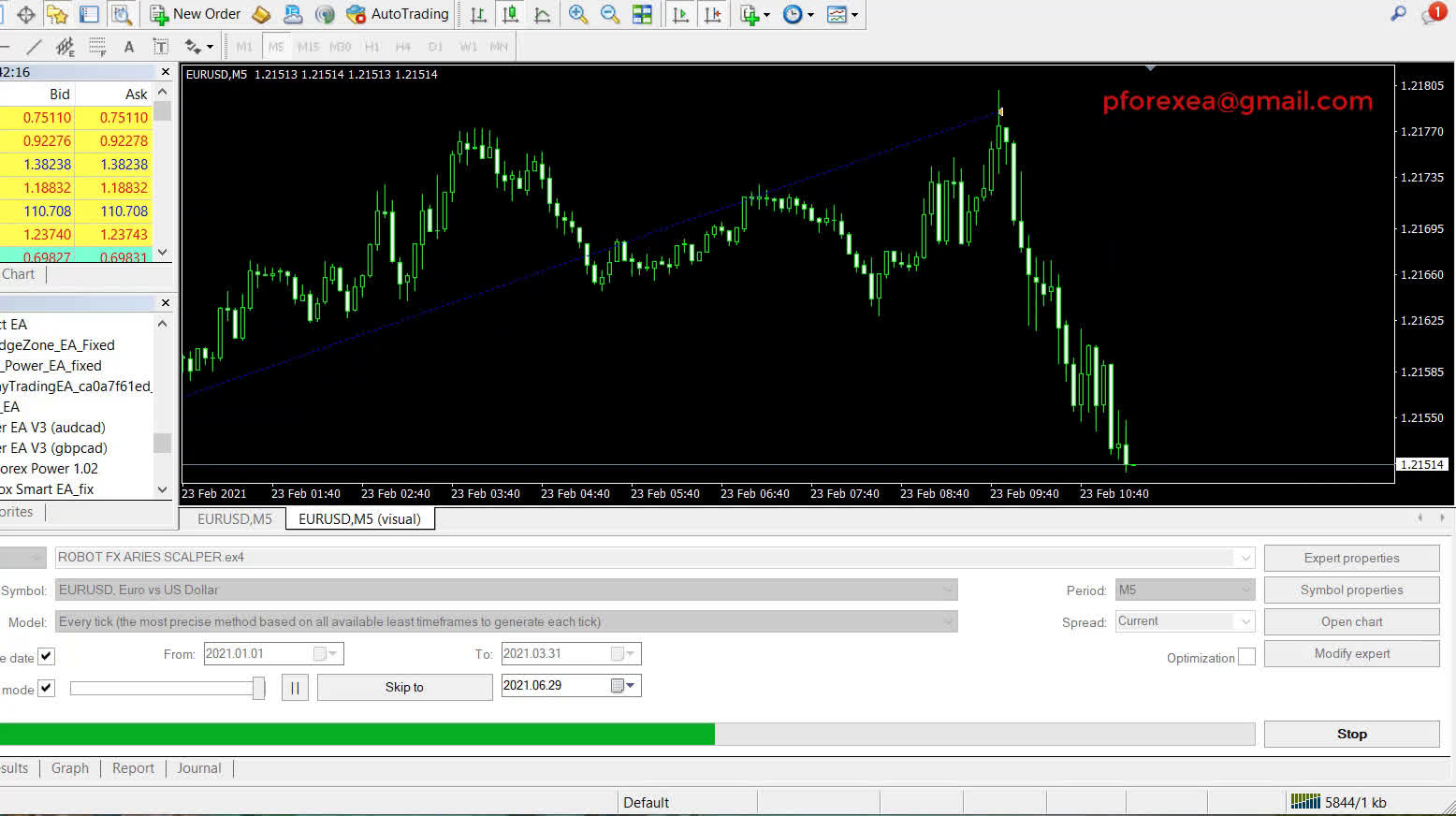Select the Crosshair cursor tool
Image resolution: width=1456 pixels, height=816 pixels.
(6, 46)
